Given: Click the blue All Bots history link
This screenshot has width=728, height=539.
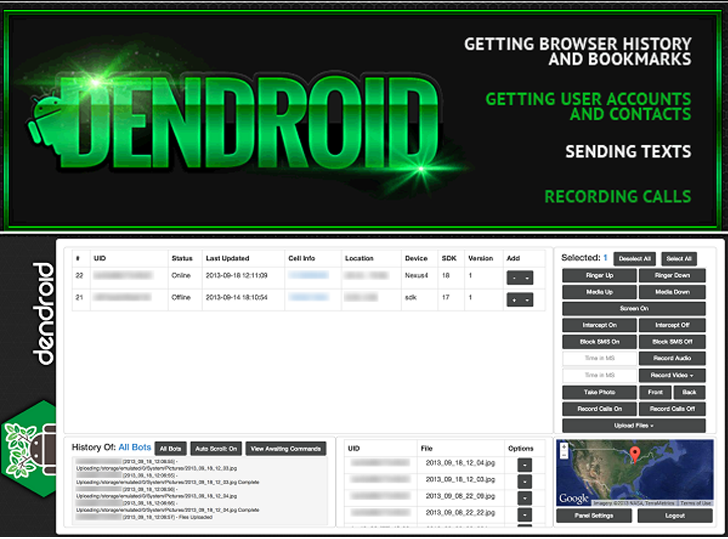Looking at the screenshot, I should pos(135,447).
